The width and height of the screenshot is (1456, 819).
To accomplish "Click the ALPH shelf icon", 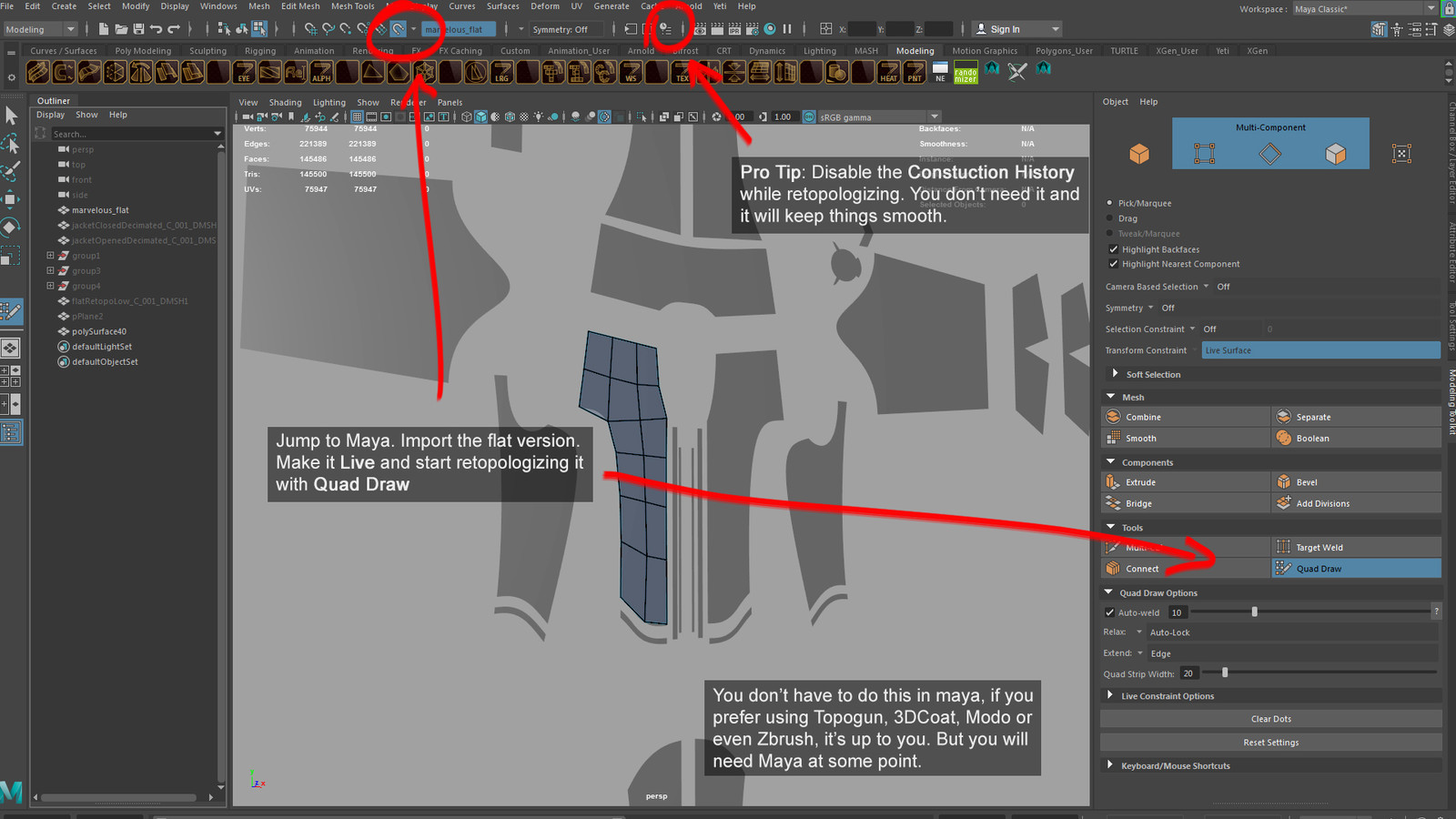I will 321,72.
